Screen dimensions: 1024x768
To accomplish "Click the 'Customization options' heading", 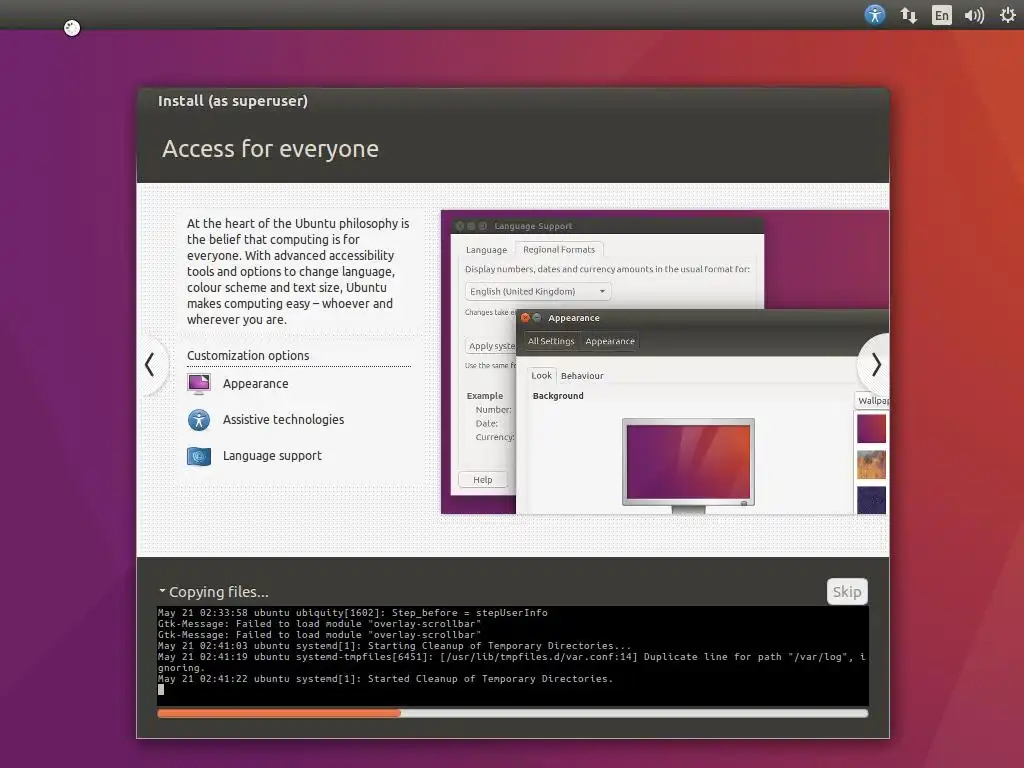I will coord(248,355).
